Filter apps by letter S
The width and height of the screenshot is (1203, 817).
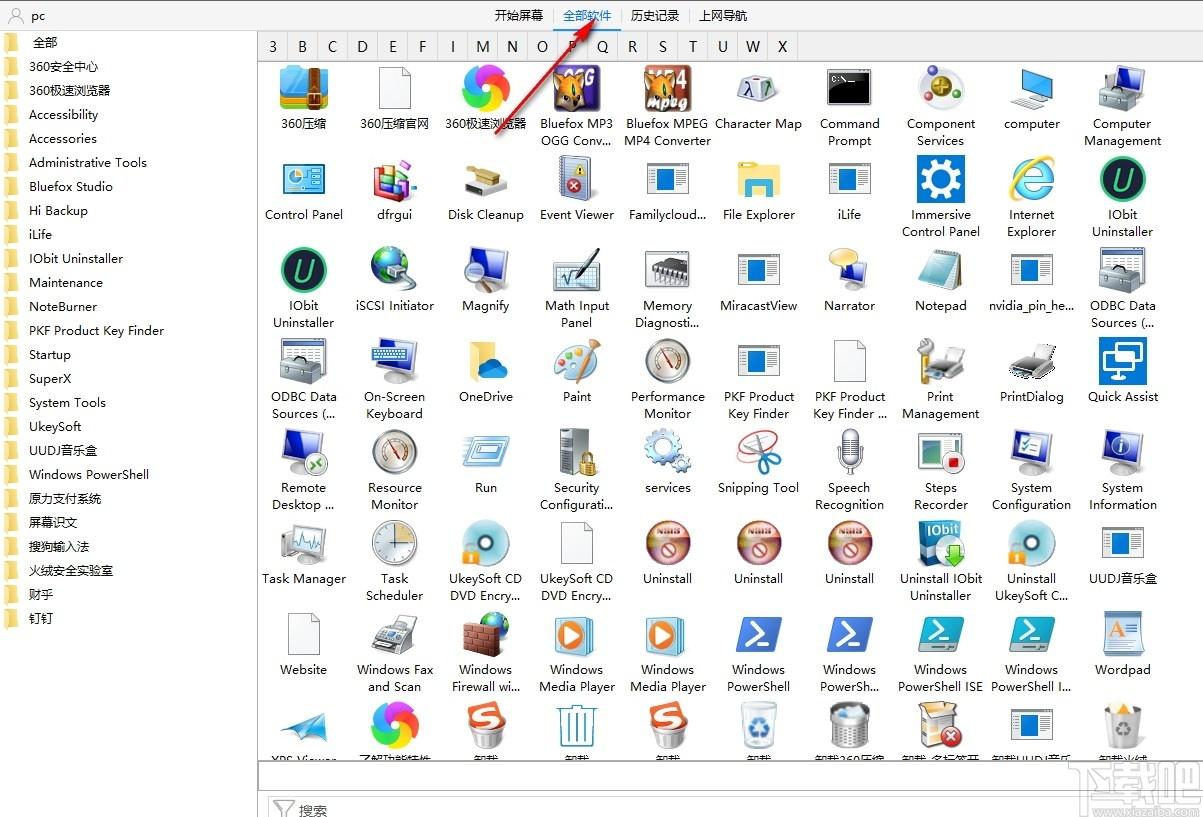(x=662, y=46)
